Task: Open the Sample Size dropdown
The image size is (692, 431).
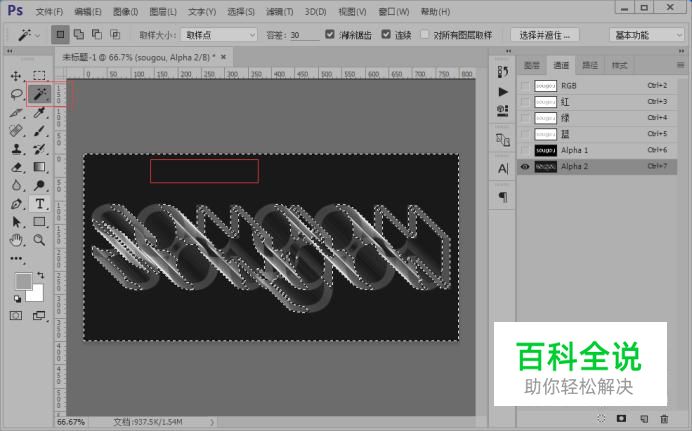Action: coord(219,34)
